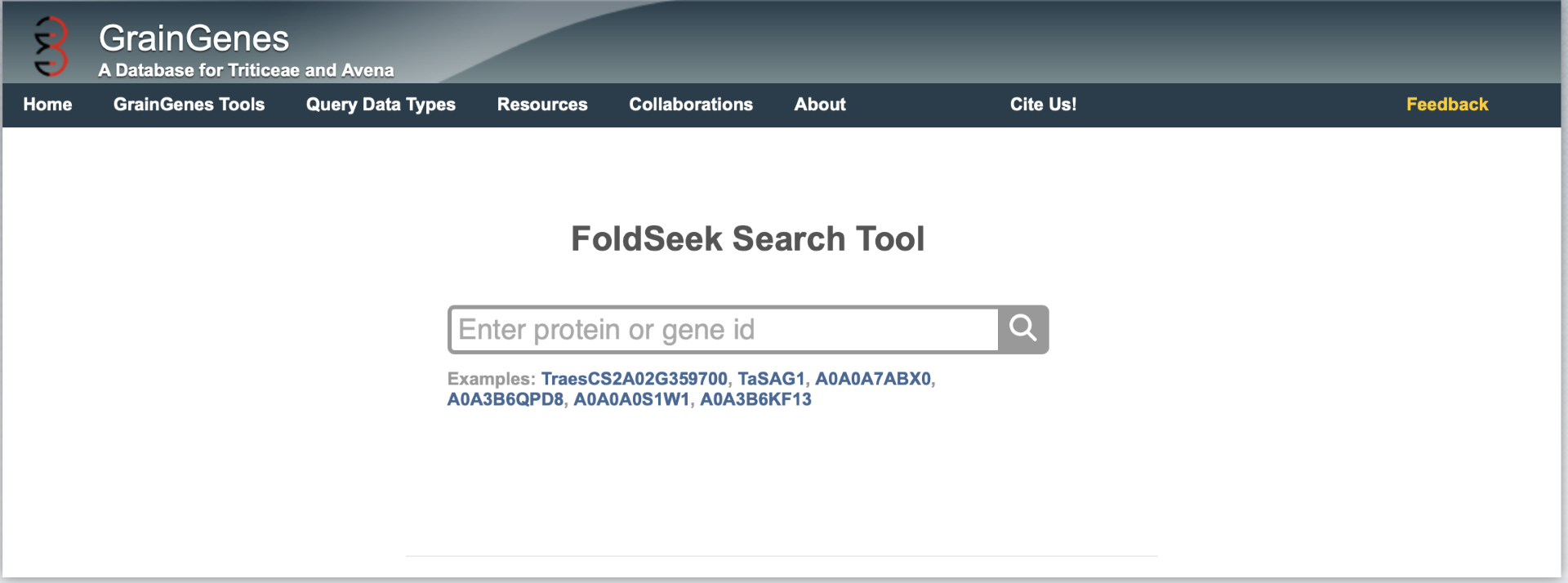Image resolution: width=1568 pixels, height=583 pixels.
Task: Click the GrainGenes site title
Action: pyautogui.click(x=194, y=38)
